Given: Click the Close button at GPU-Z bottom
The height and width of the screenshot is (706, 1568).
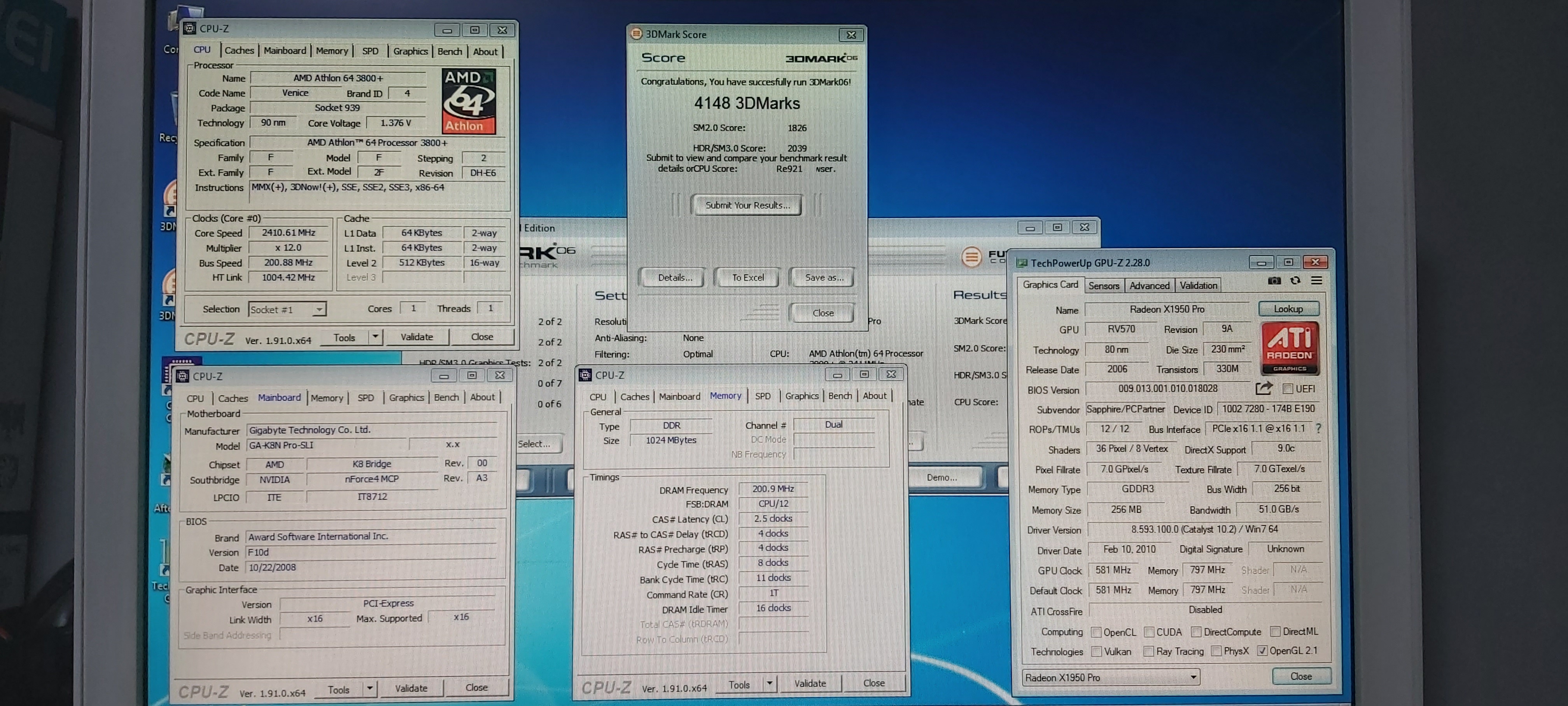Looking at the screenshot, I should [x=1301, y=676].
